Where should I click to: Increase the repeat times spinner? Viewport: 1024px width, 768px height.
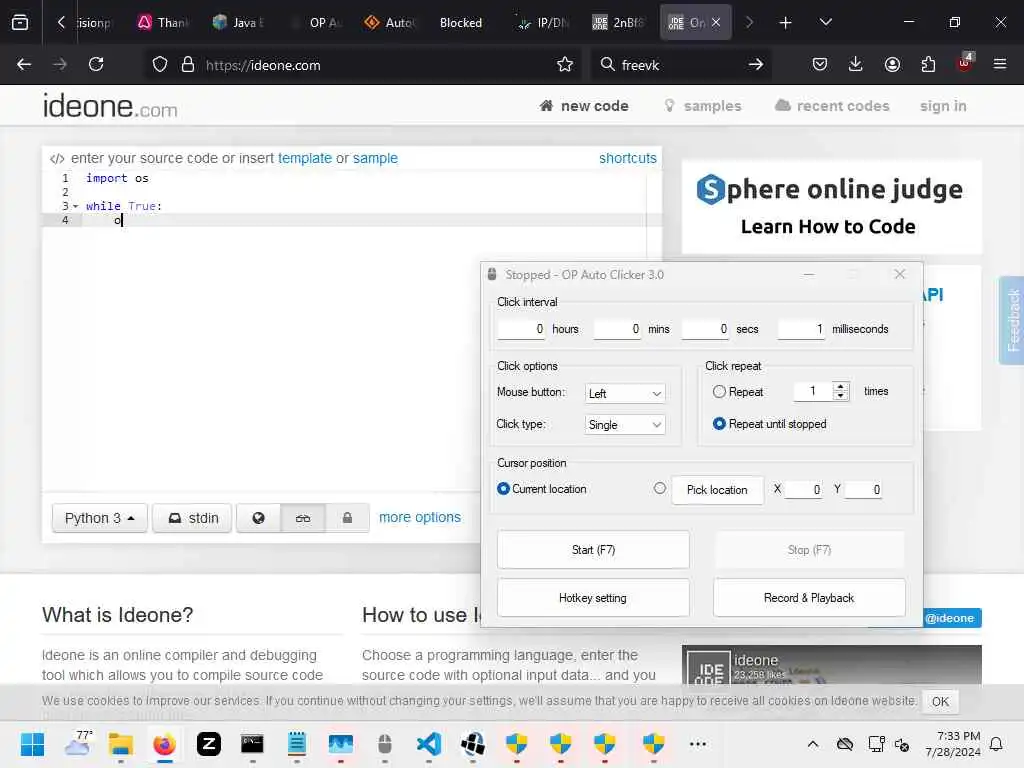840,387
